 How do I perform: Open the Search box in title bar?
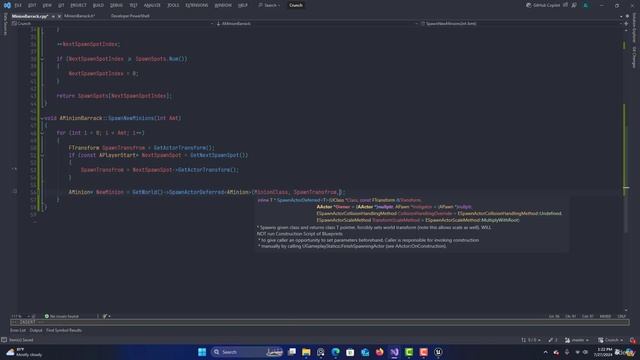(x=269, y=5)
